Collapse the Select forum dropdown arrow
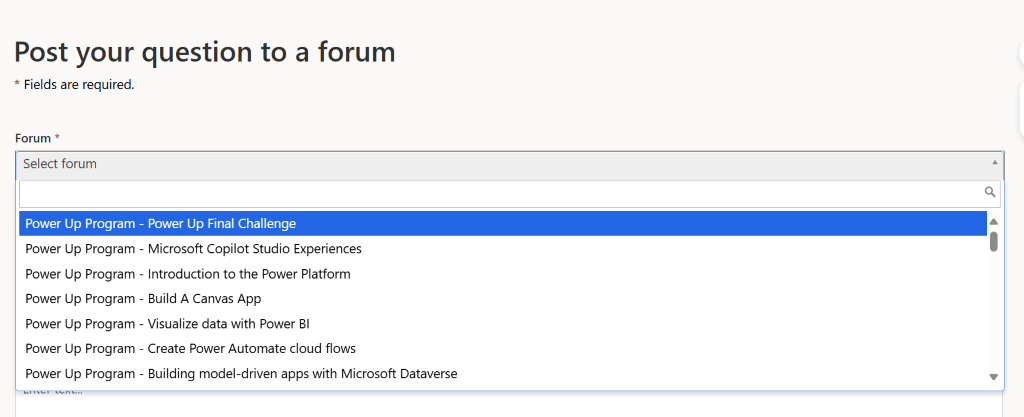 995,162
